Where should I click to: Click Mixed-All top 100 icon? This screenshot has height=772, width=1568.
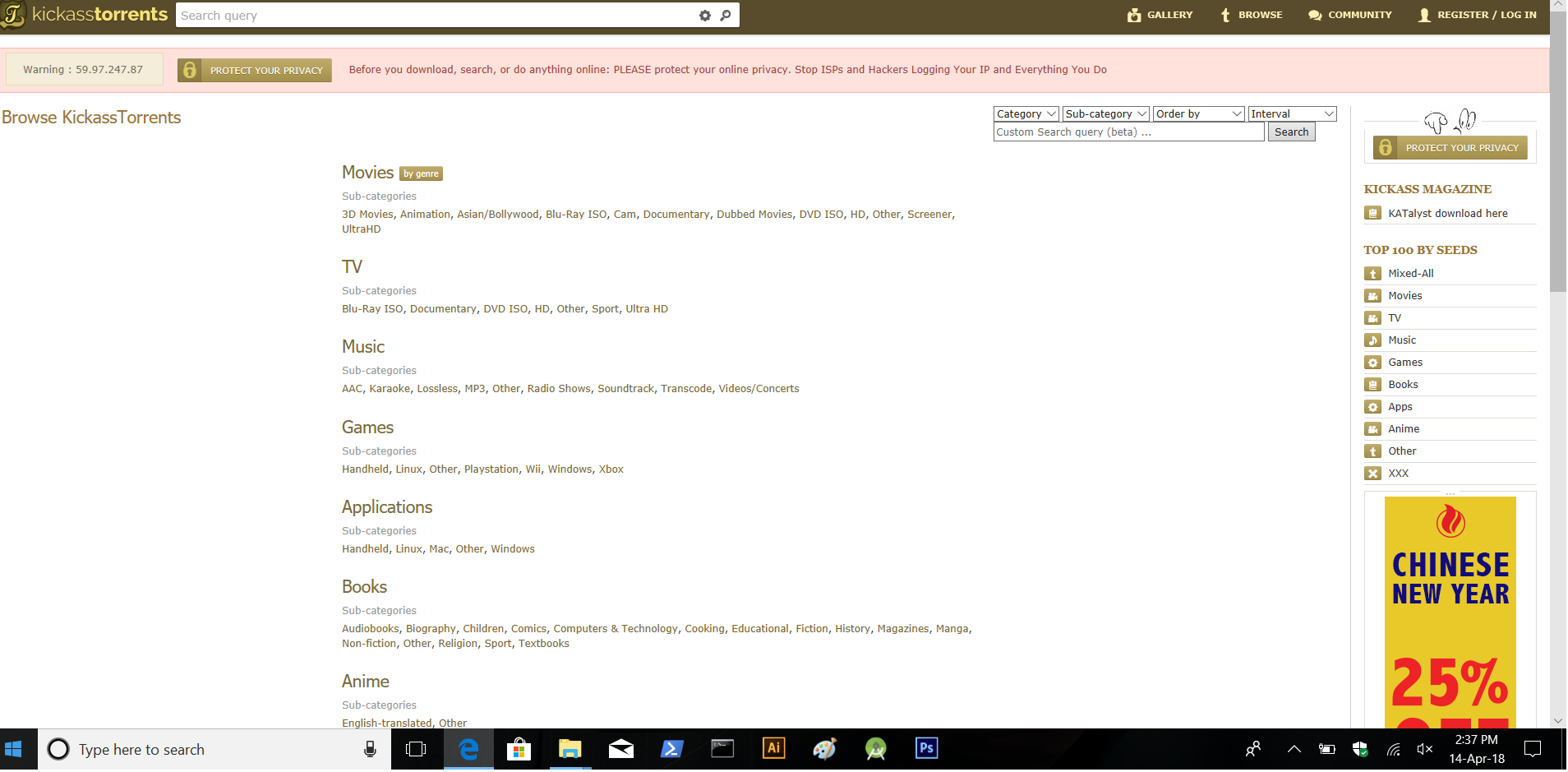[1372, 274]
